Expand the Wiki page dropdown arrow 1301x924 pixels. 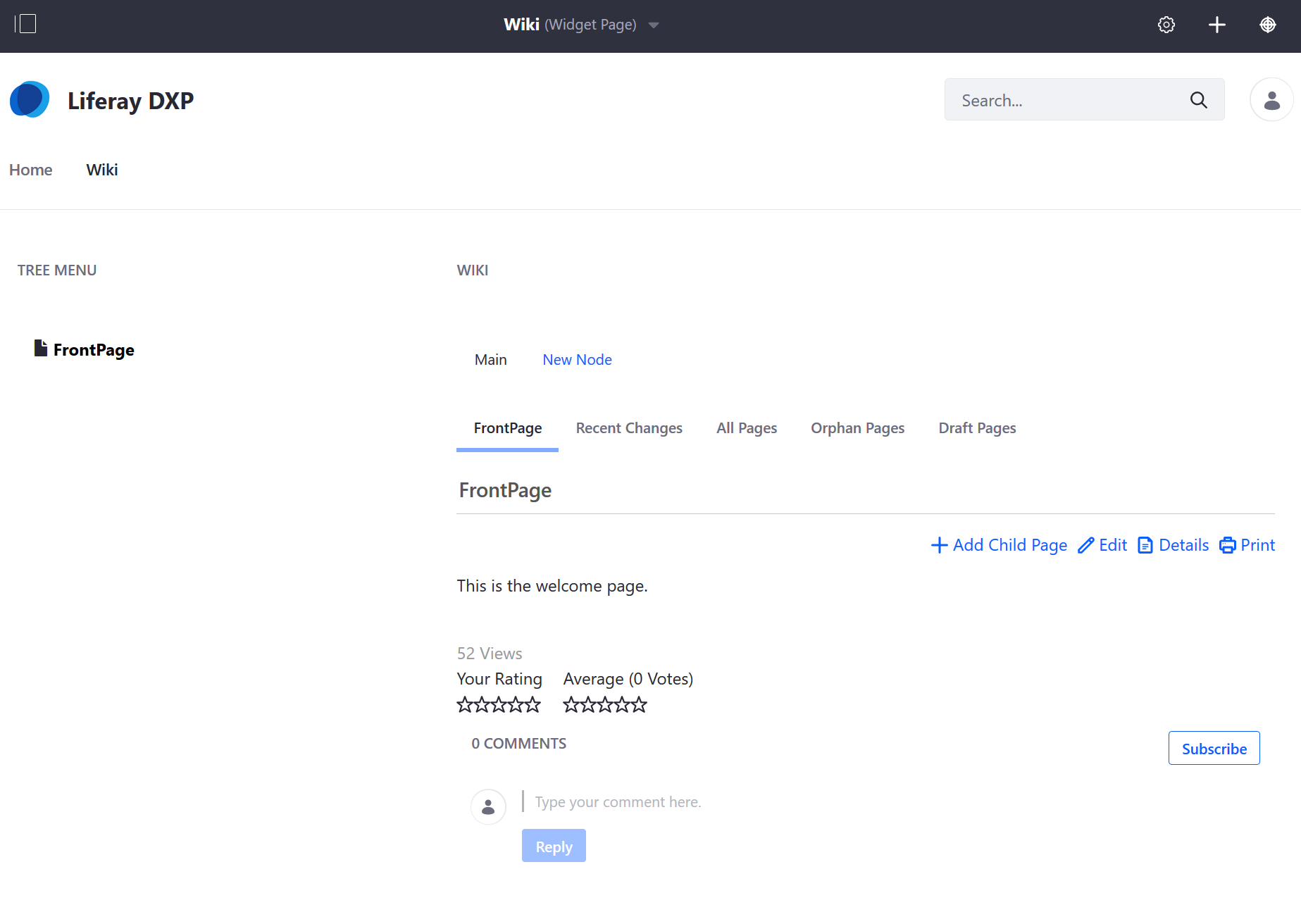(x=654, y=25)
